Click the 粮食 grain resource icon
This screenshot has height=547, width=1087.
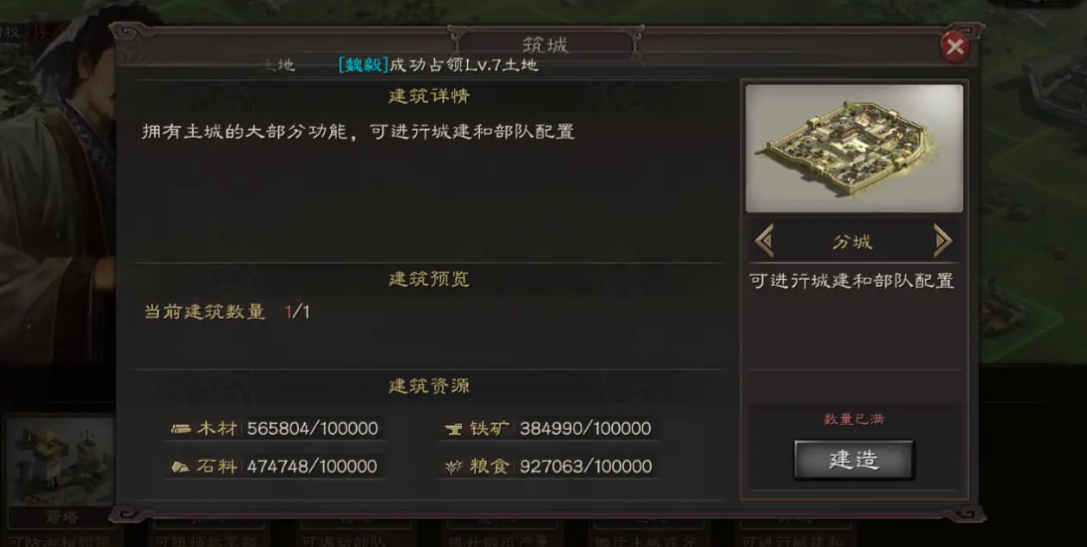pos(453,467)
